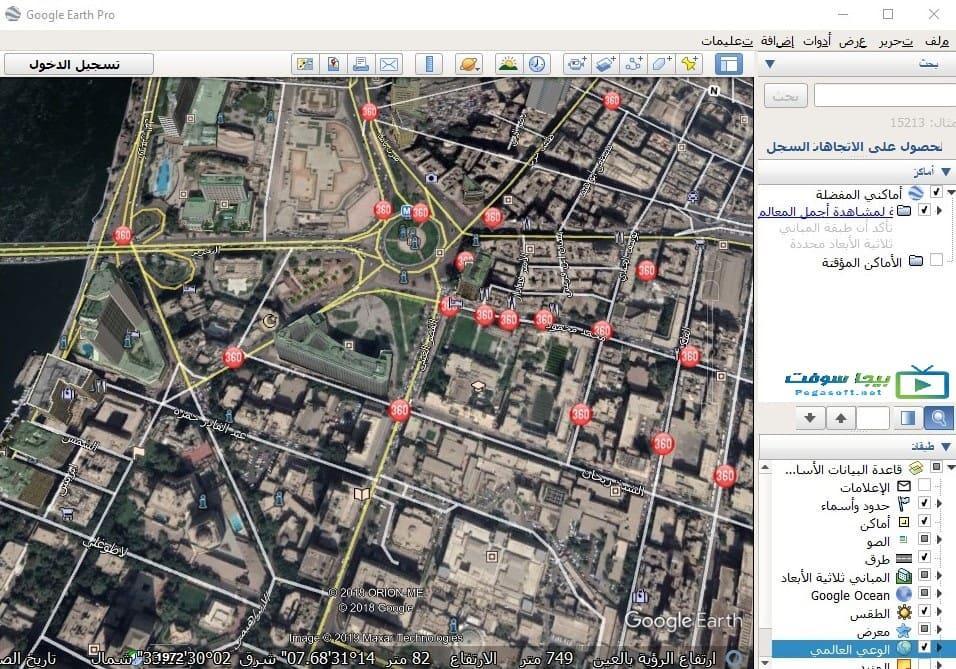Toggle the أماكن layer checkbox
The image size is (956, 669).
pyautogui.click(x=924, y=521)
